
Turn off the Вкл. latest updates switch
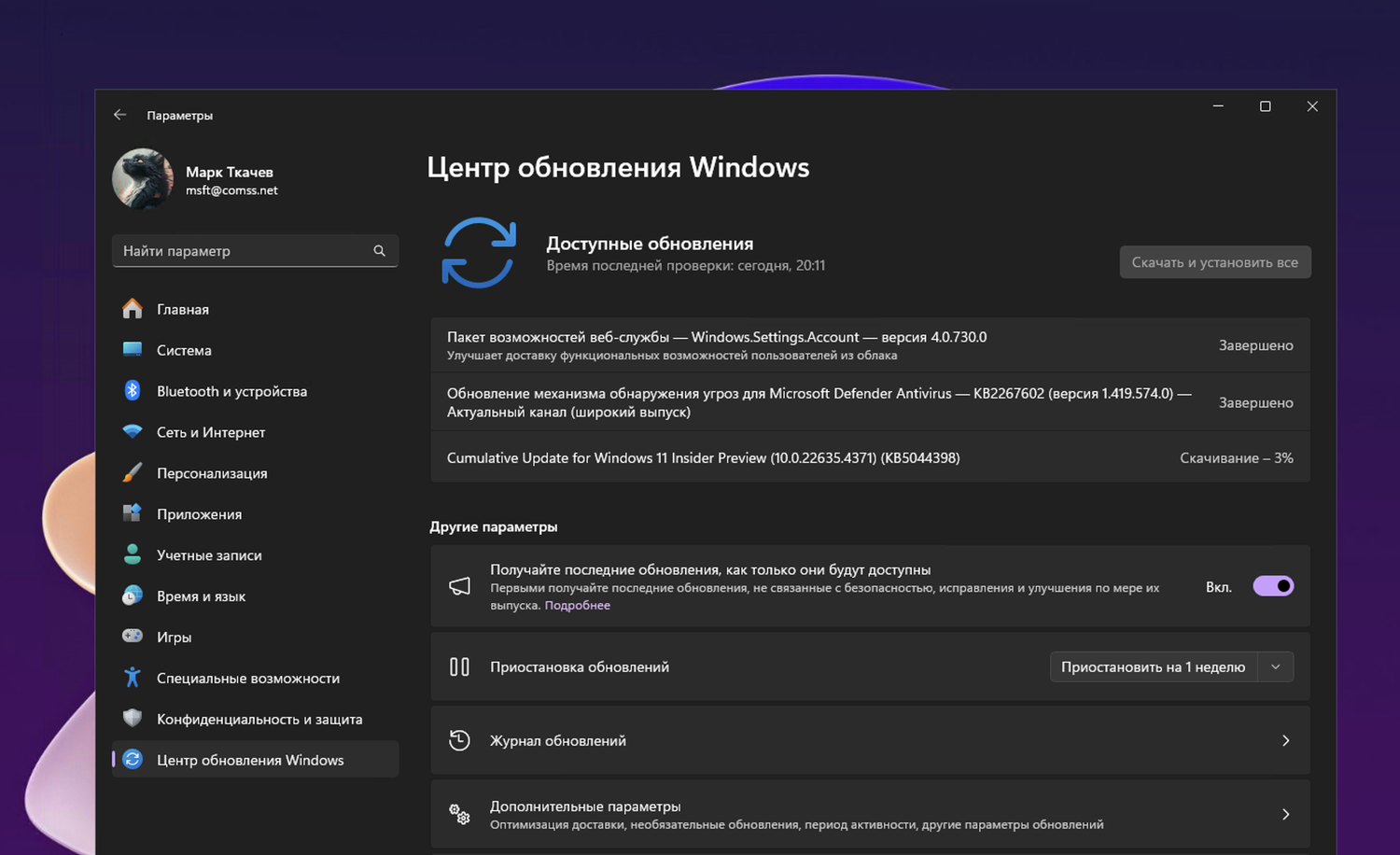click(x=1273, y=586)
